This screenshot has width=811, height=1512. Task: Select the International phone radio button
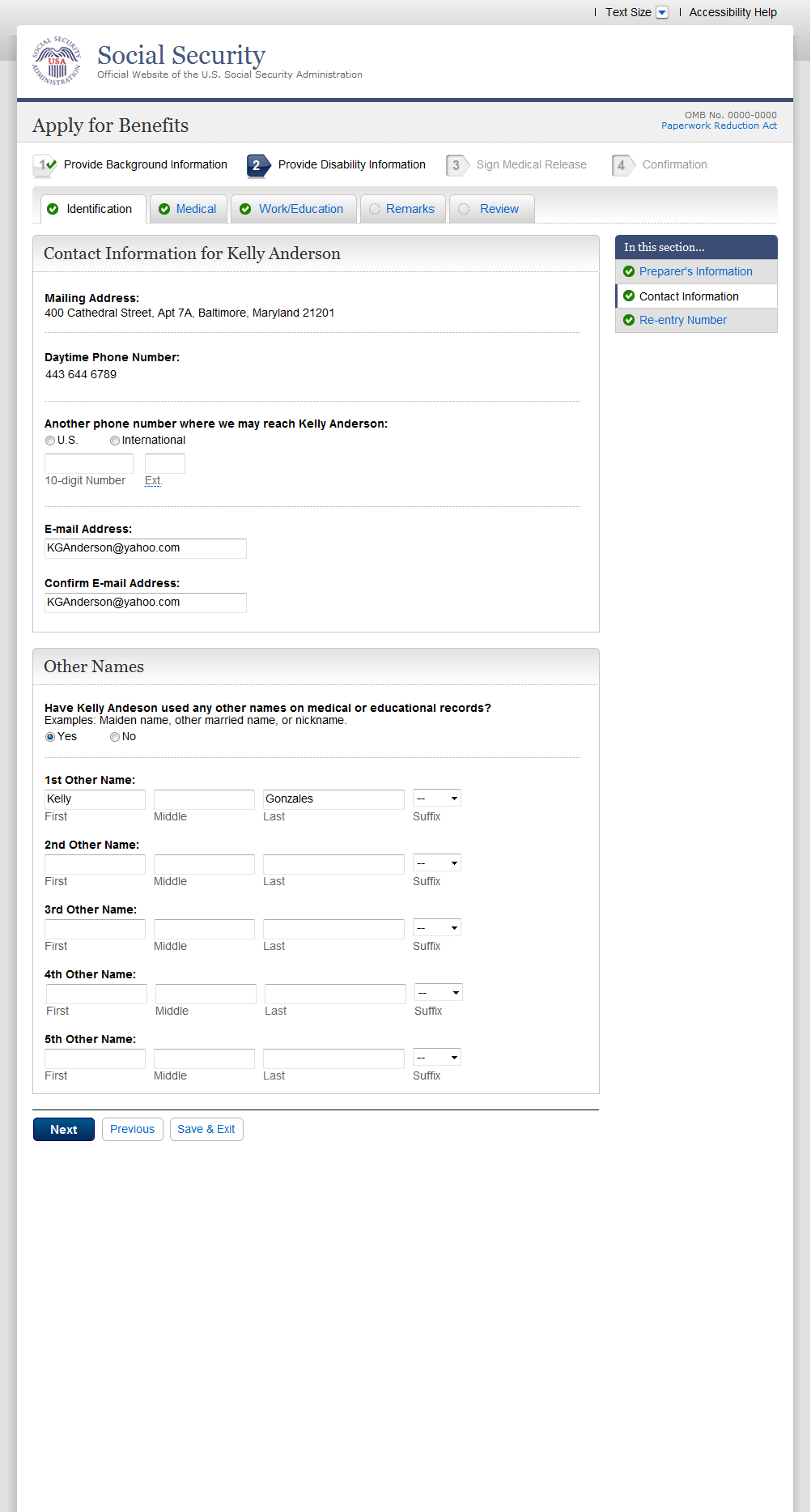115,441
